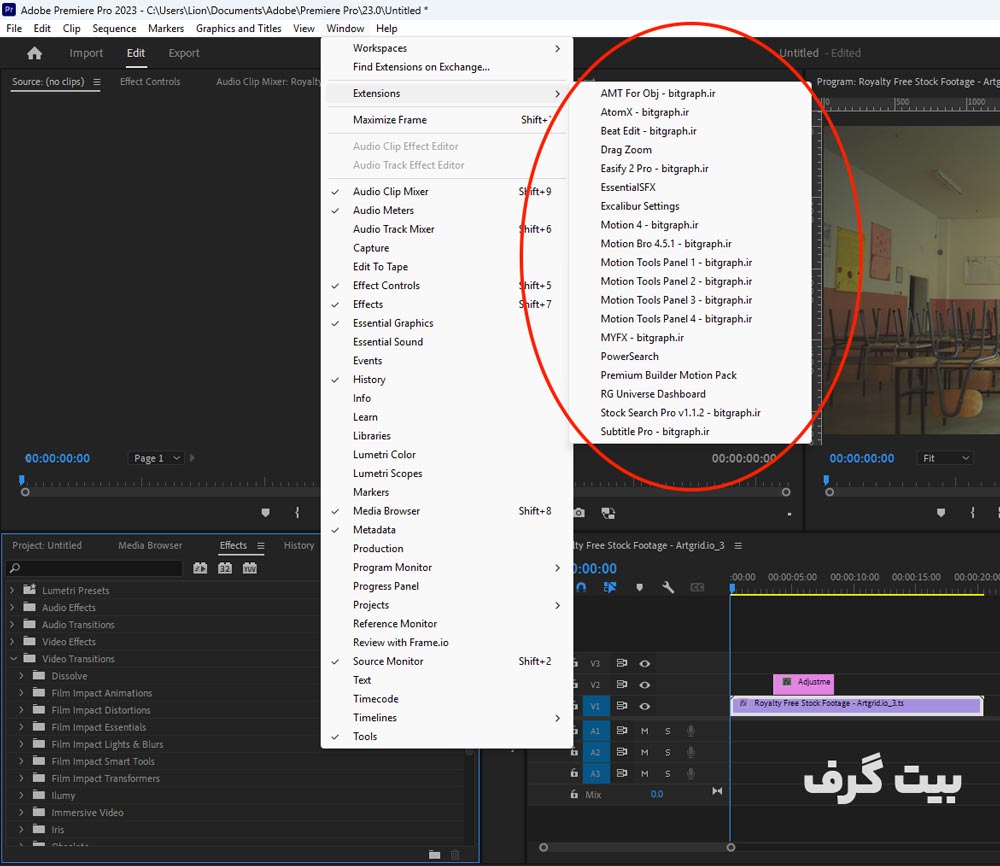
Task: Expand Film Impact Smart Tools bin
Action: pyautogui.click(x=22, y=761)
